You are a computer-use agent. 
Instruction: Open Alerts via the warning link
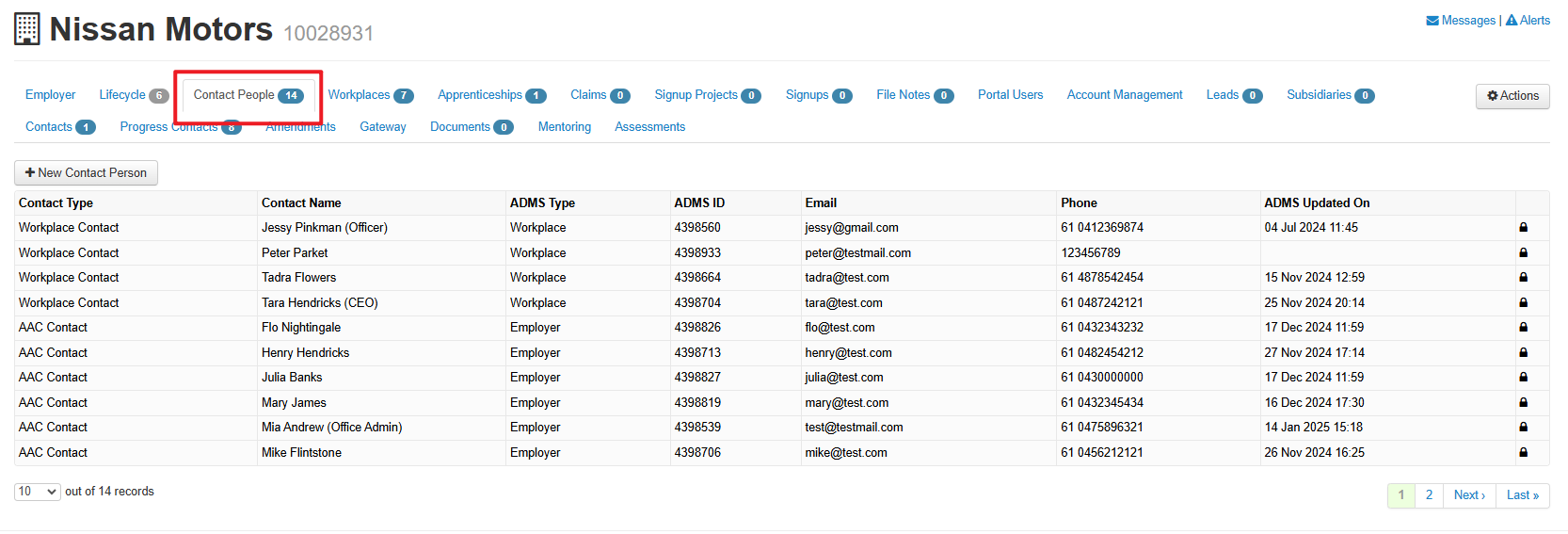1528,20
